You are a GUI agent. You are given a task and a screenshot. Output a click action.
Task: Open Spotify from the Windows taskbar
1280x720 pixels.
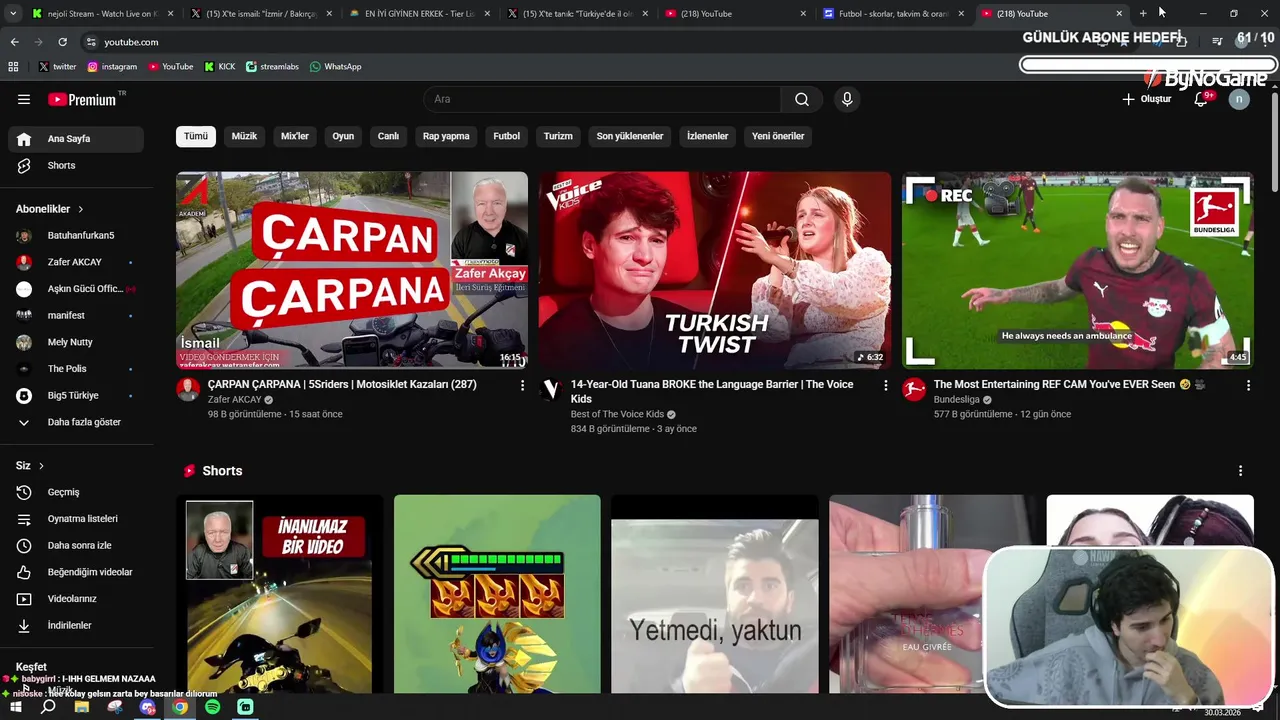pos(213,707)
